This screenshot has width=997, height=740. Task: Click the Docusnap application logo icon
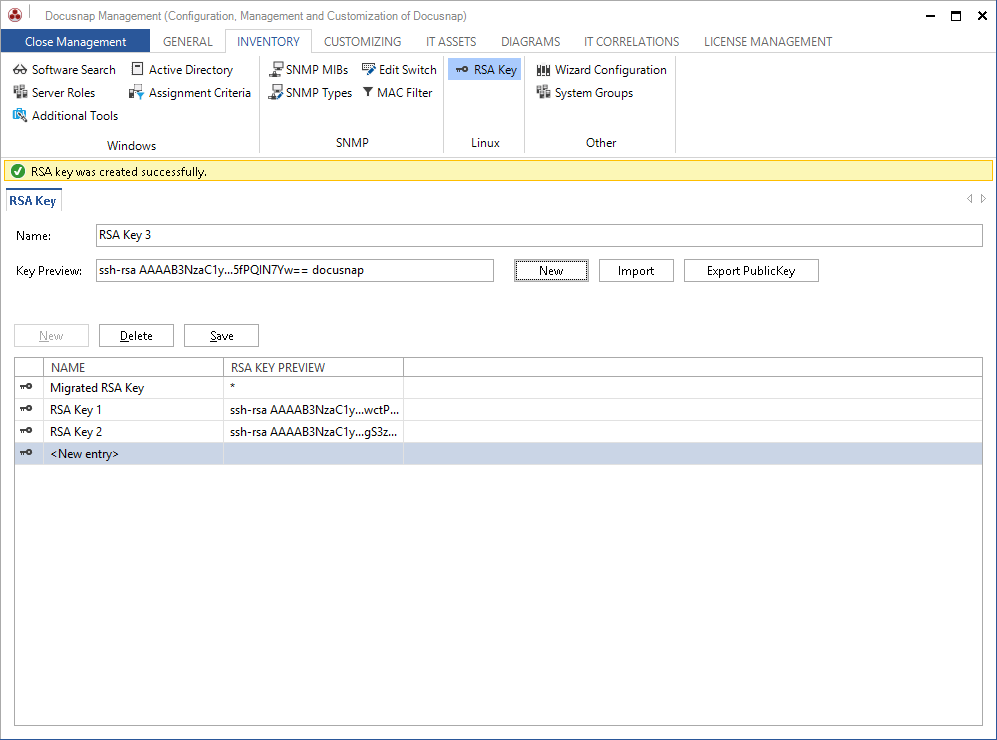point(15,15)
